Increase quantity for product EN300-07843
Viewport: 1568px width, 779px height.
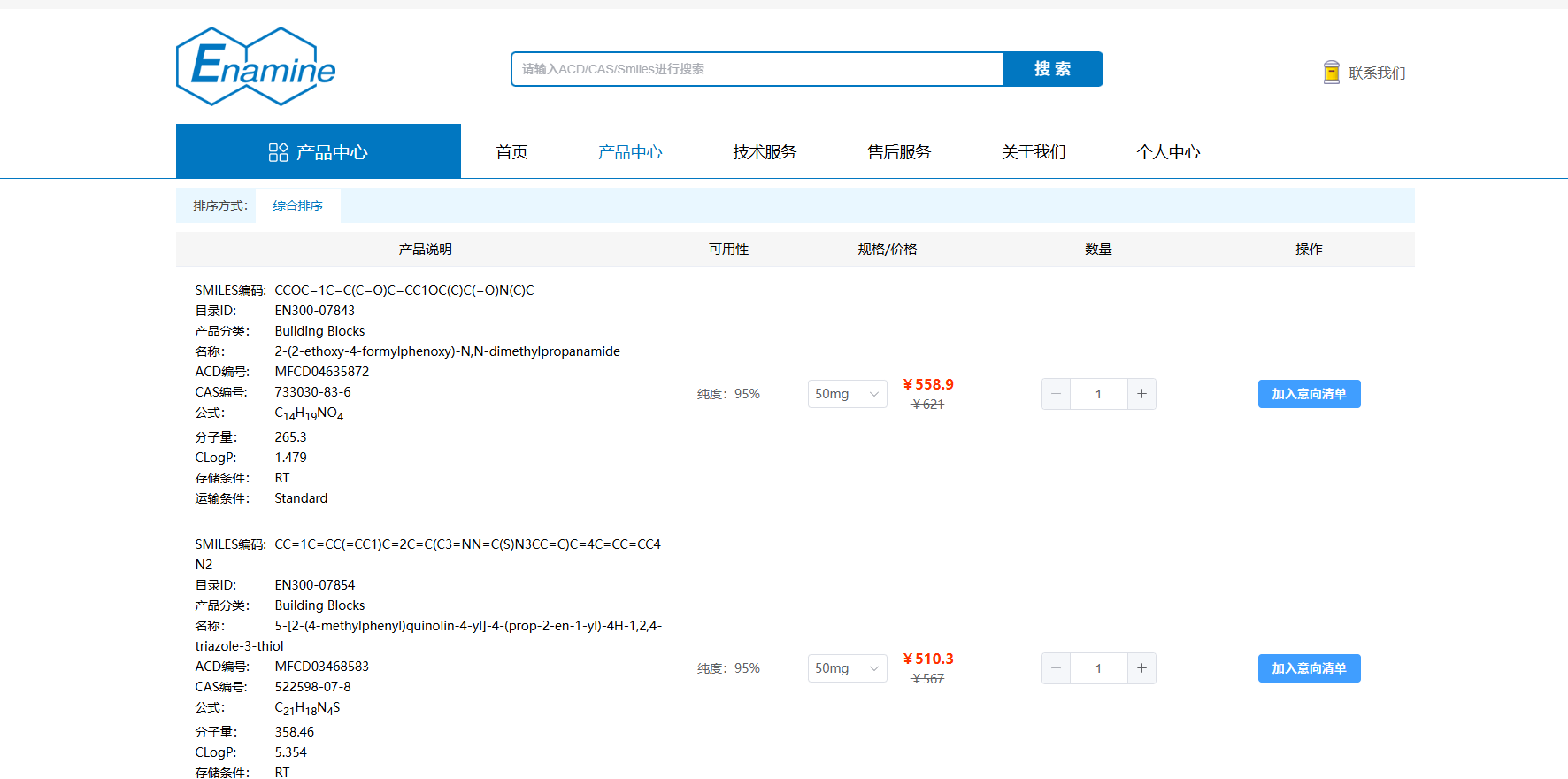coord(1141,394)
